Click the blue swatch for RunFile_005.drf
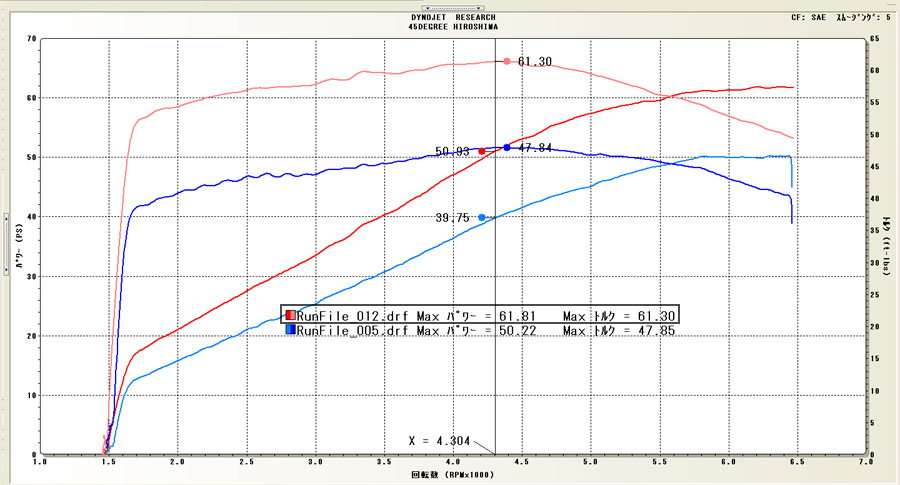 coord(290,330)
